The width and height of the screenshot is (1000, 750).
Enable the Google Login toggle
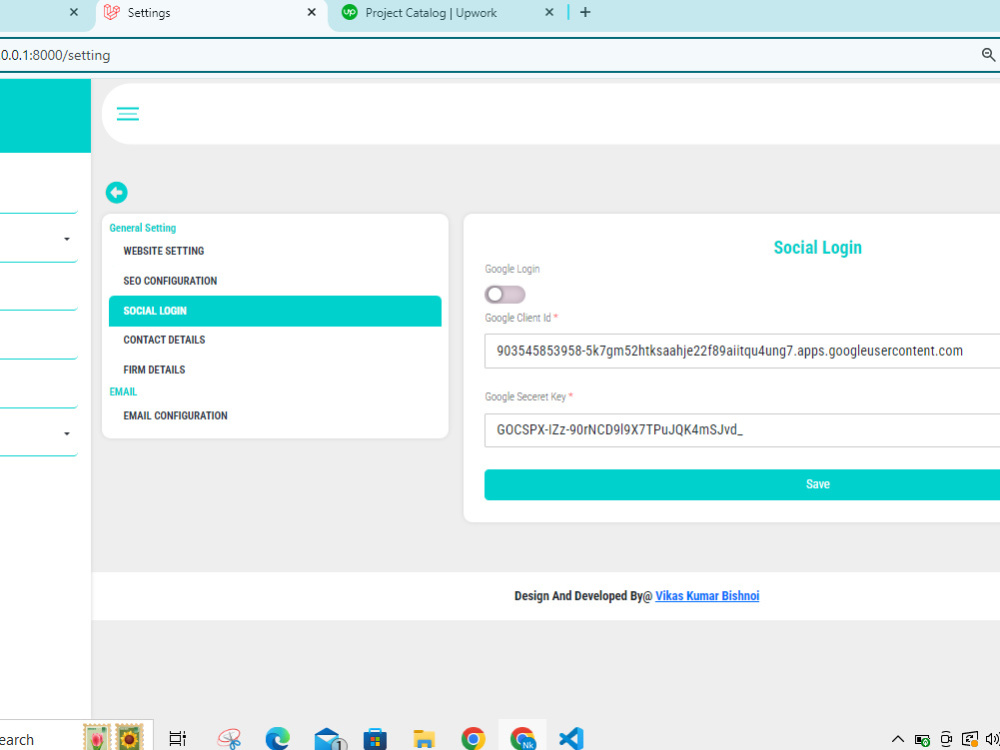point(504,295)
